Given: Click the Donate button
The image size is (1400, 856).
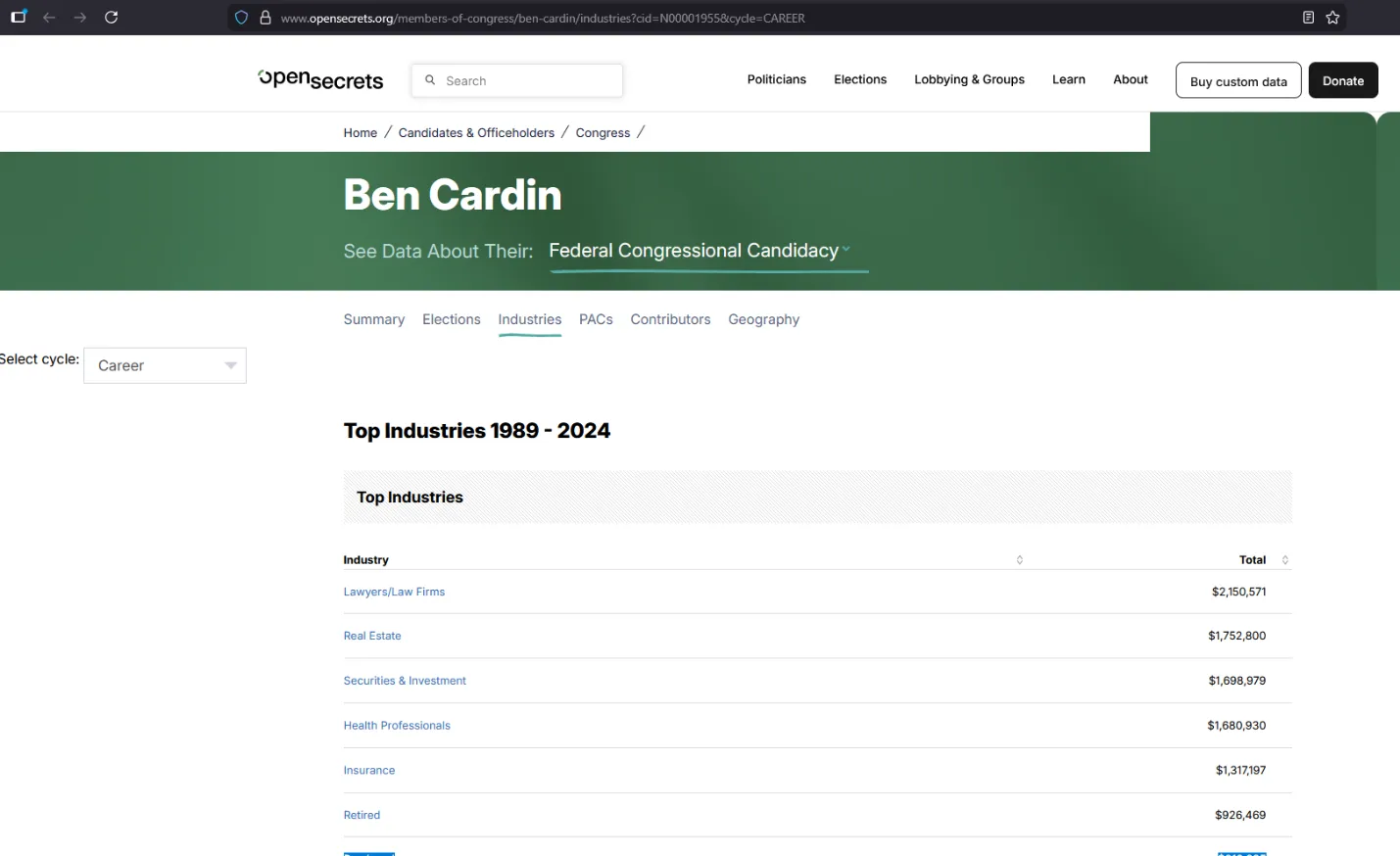Looking at the screenshot, I should coord(1343,80).
